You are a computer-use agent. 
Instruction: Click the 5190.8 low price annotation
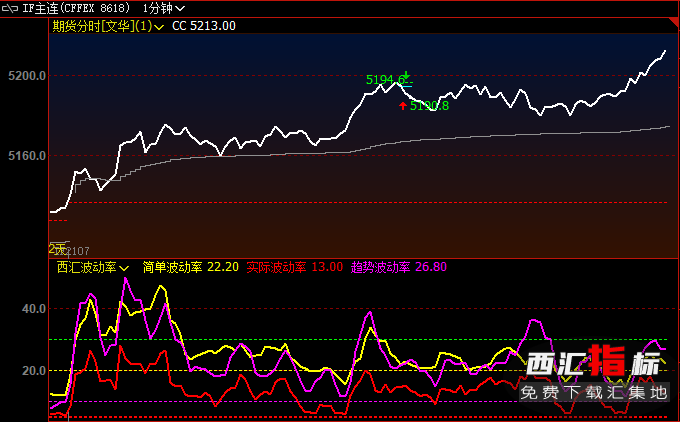[x=429, y=105]
